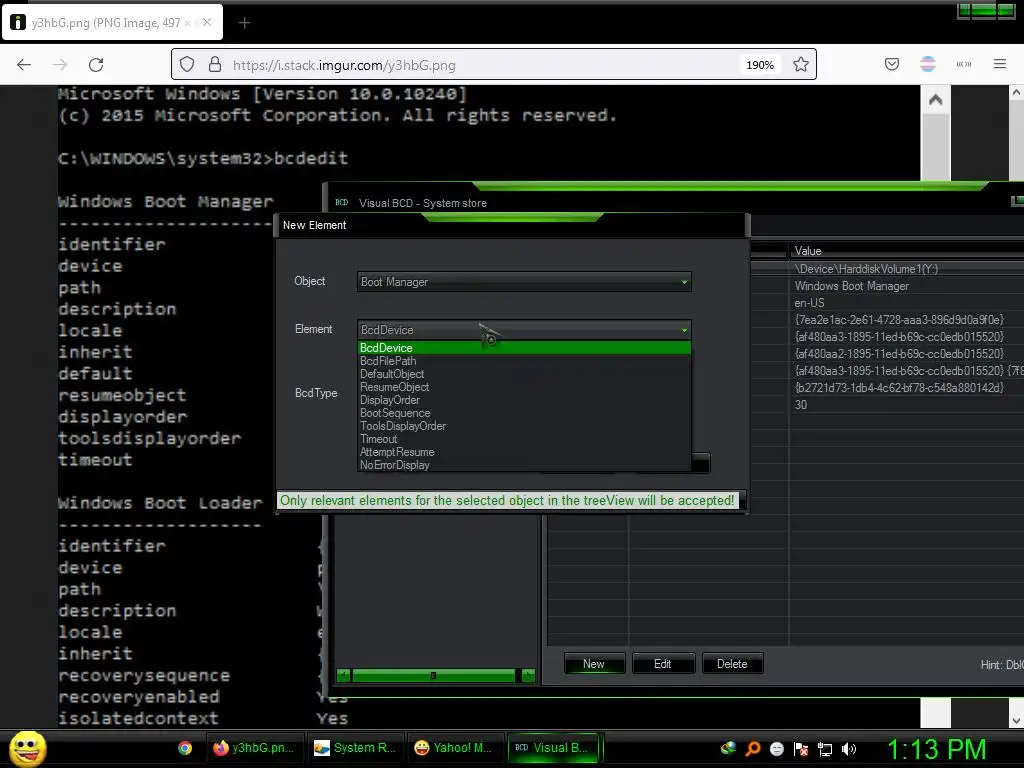Select the \Device\HarddiskVolume1(Y:) value row
This screenshot has width=1024, height=768.
click(x=906, y=268)
